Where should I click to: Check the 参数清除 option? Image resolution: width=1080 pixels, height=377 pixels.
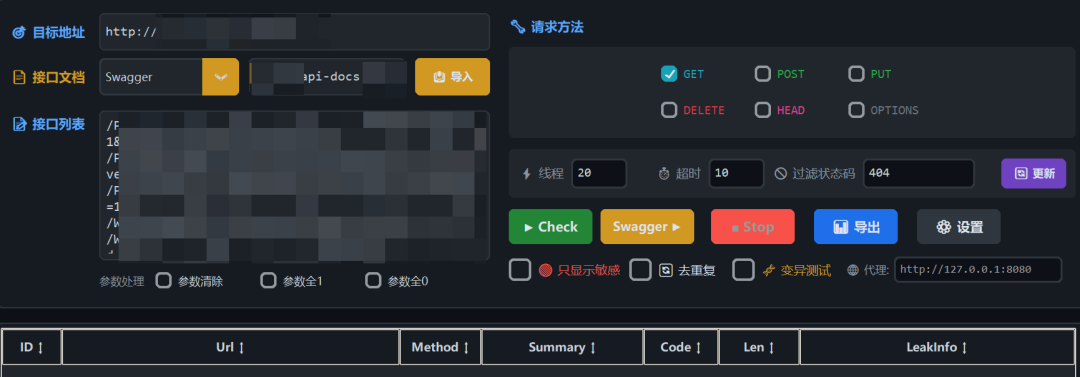163,281
